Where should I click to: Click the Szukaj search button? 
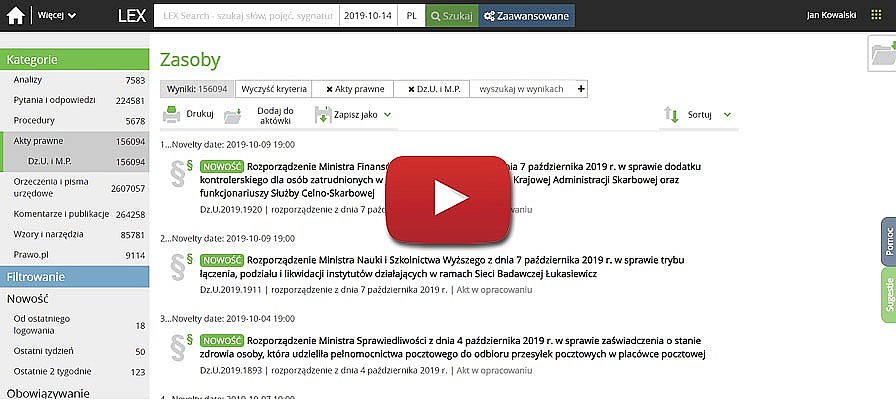452,16
